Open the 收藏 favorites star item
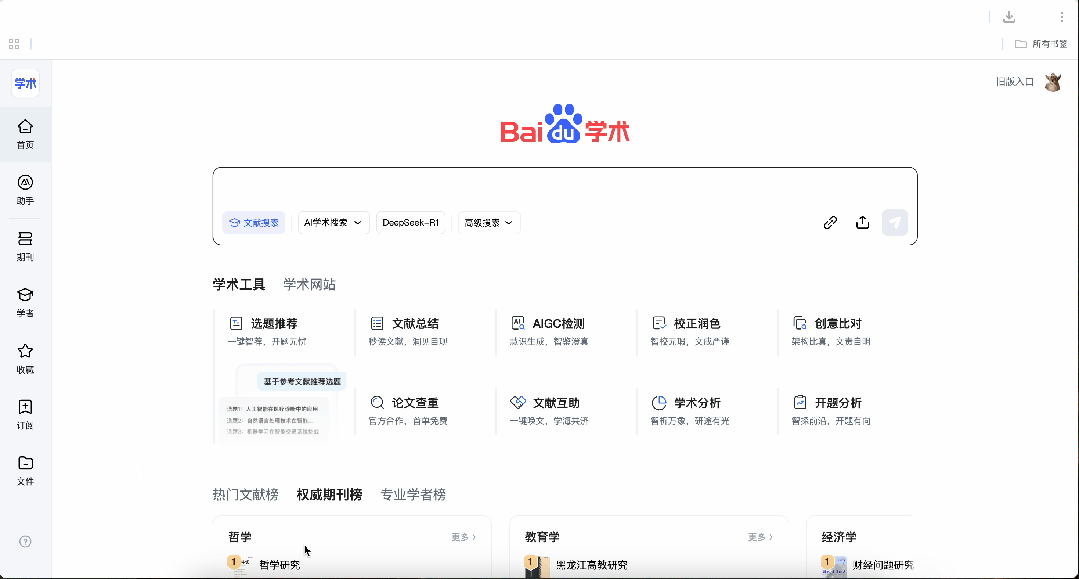This screenshot has width=1079, height=579. click(25, 359)
